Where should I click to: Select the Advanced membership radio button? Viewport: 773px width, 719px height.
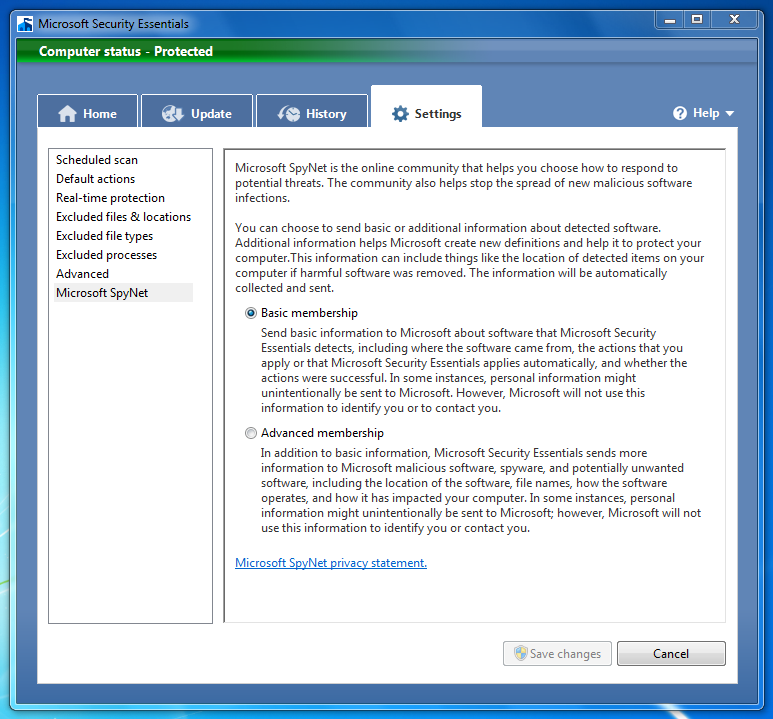(251, 433)
